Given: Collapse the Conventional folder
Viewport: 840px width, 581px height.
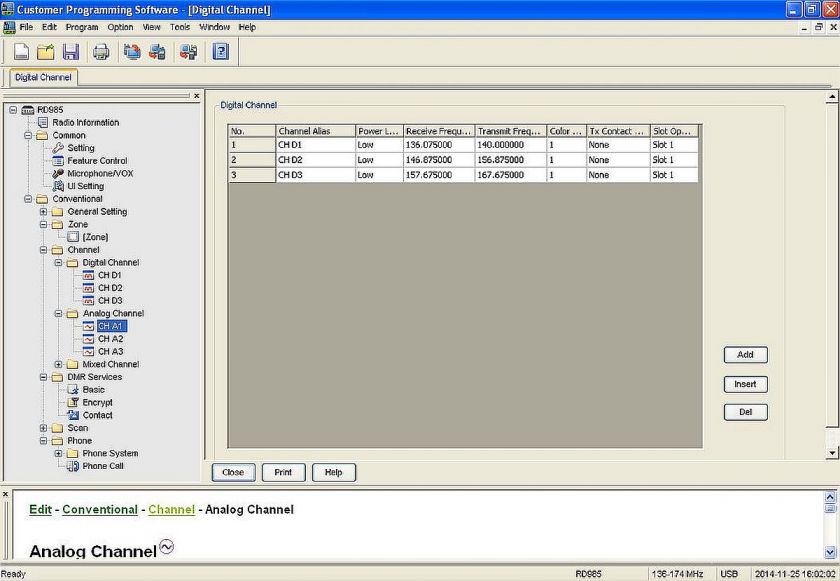Looking at the screenshot, I should (28, 199).
